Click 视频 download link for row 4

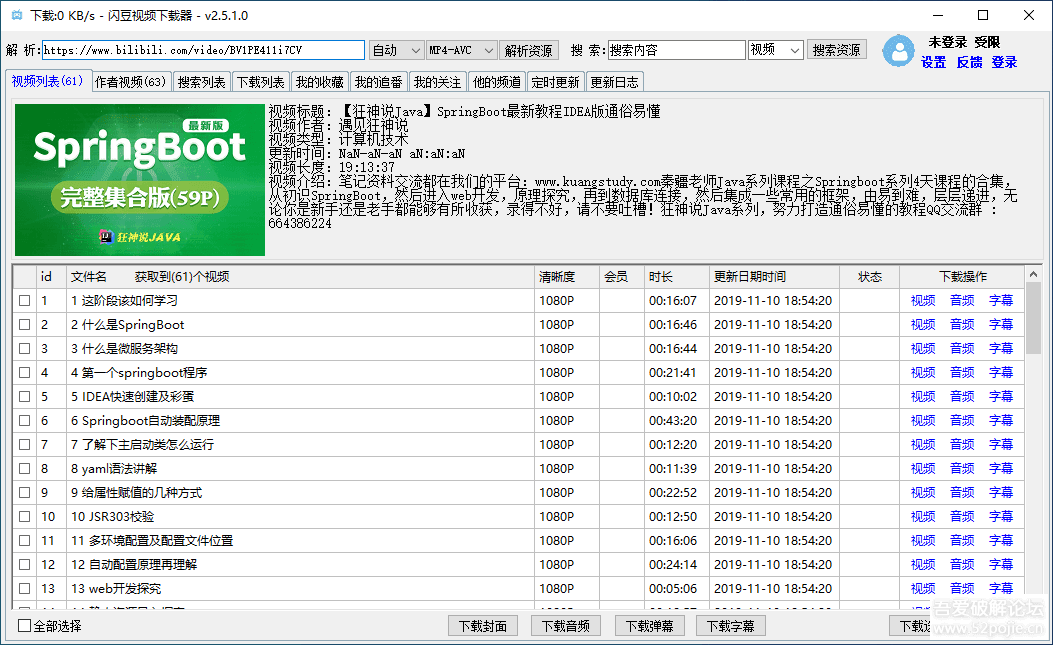[x=923, y=372]
